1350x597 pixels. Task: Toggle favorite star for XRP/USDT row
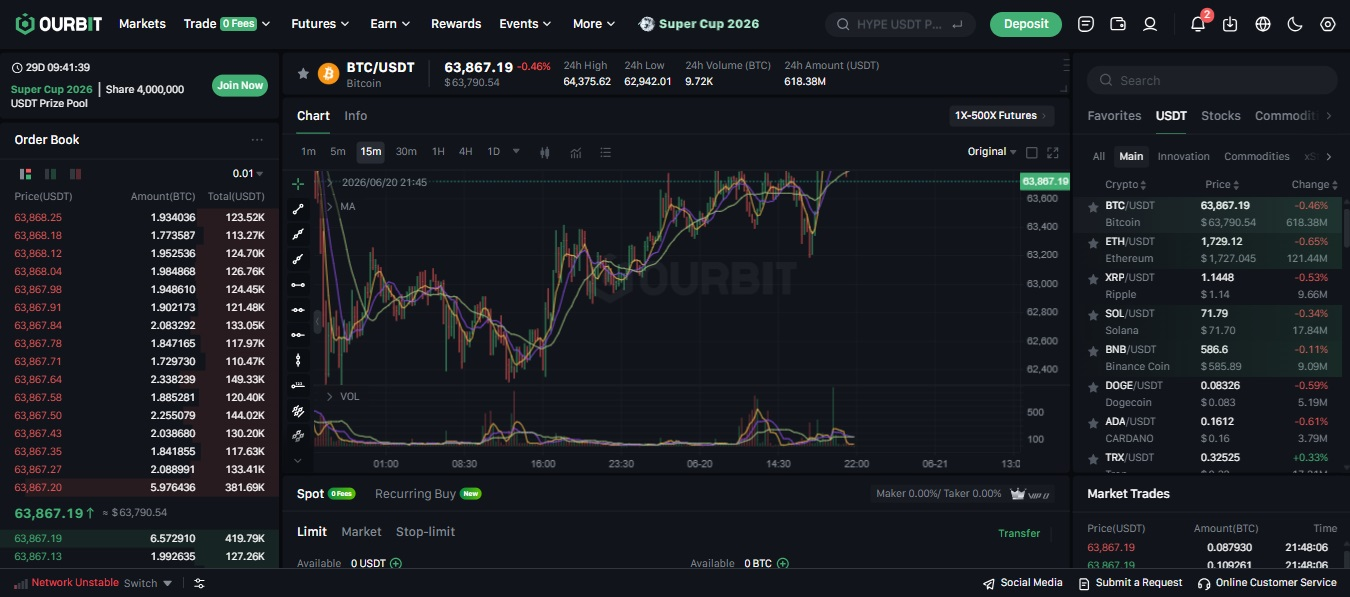[x=1093, y=278]
